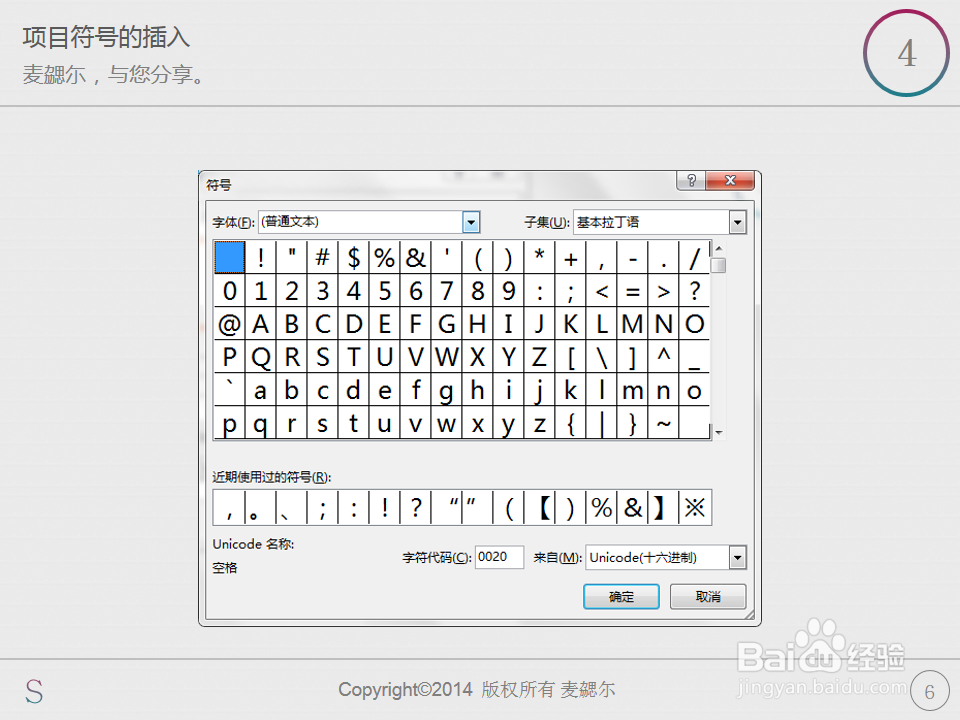Screen dimensions: 960x720
Task: Select ※ from the recently used symbols
Action: (x=694, y=507)
